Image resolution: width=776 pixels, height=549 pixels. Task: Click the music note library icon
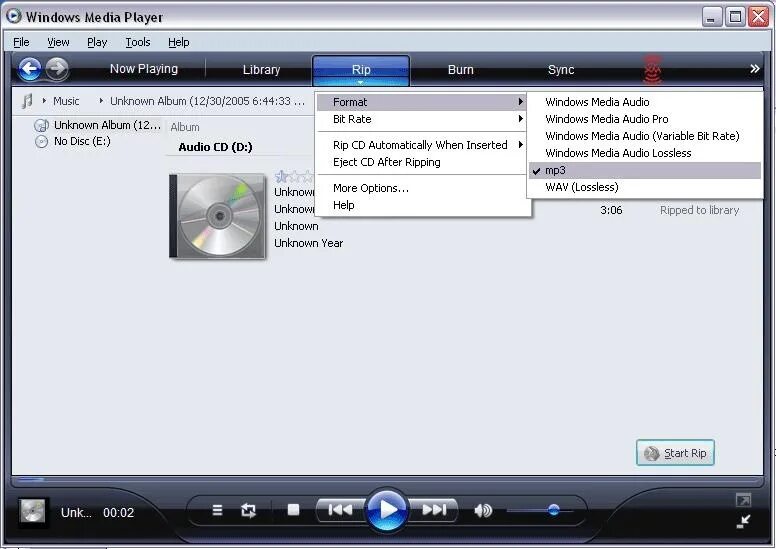click(27, 101)
